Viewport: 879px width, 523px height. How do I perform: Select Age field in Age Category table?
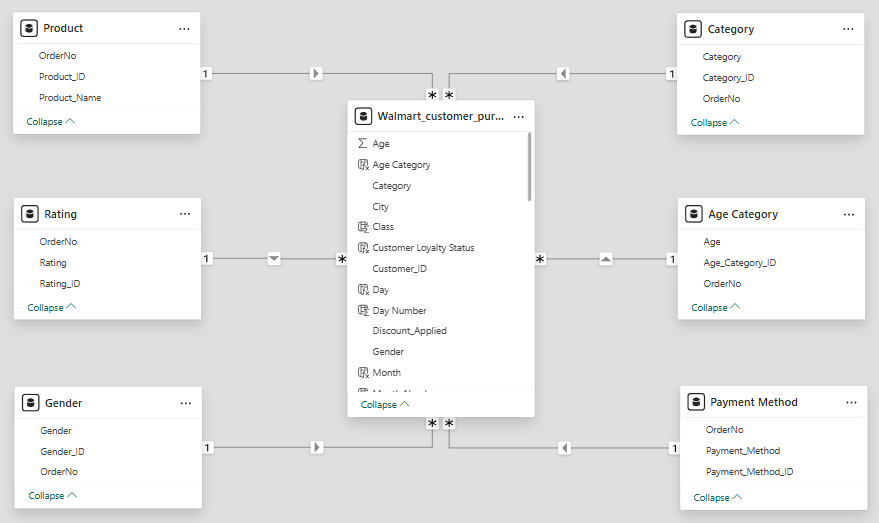tap(712, 242)
